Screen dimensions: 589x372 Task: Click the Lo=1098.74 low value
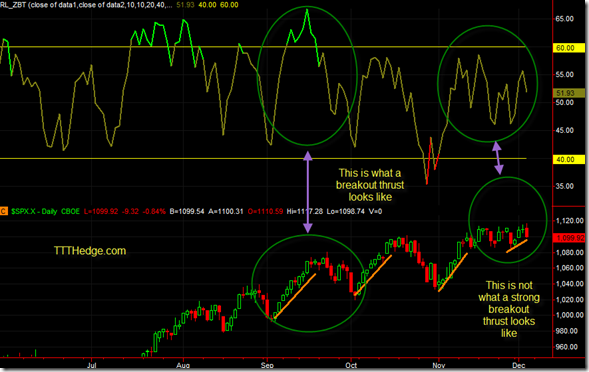[x=346, y=212]
